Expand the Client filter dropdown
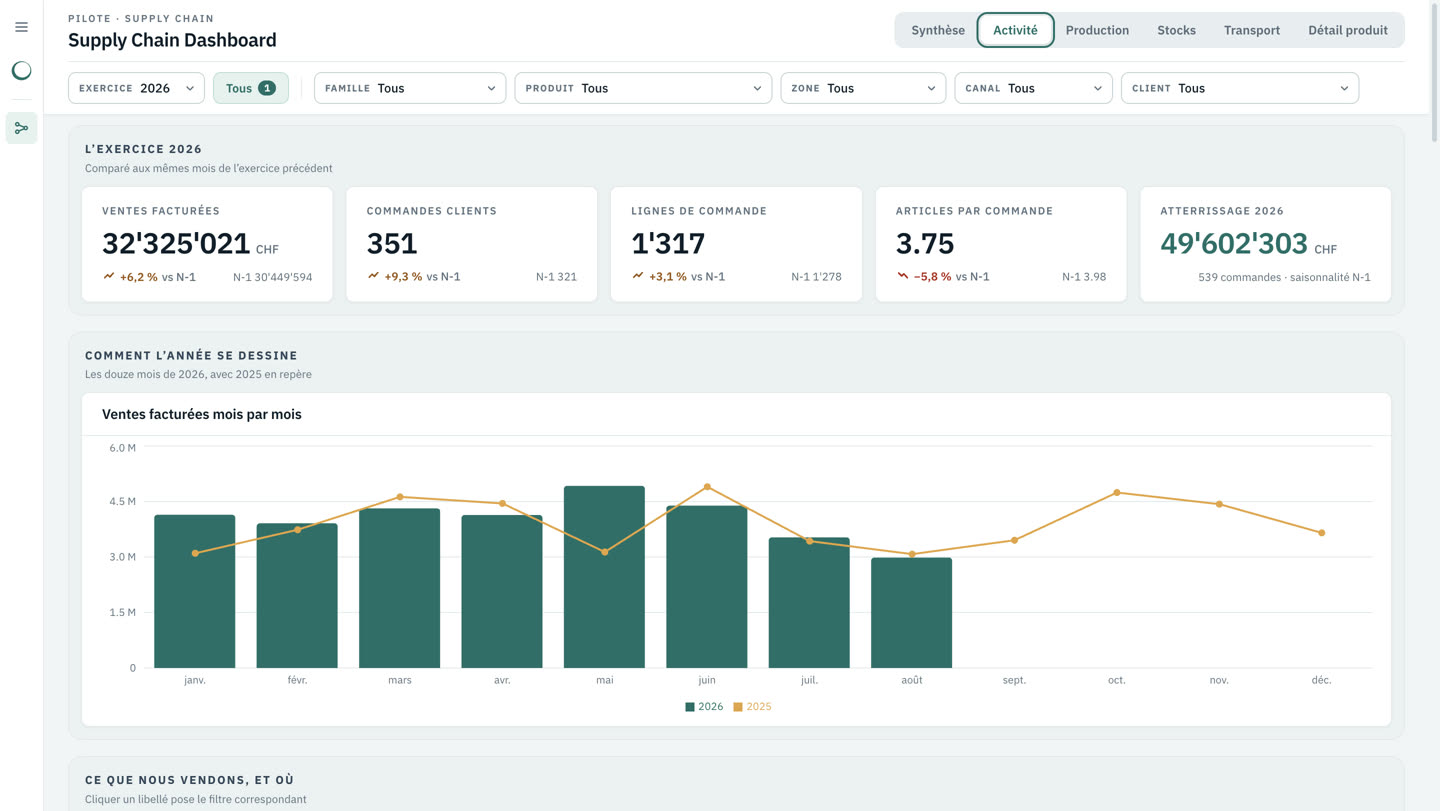 [1240, 88]
